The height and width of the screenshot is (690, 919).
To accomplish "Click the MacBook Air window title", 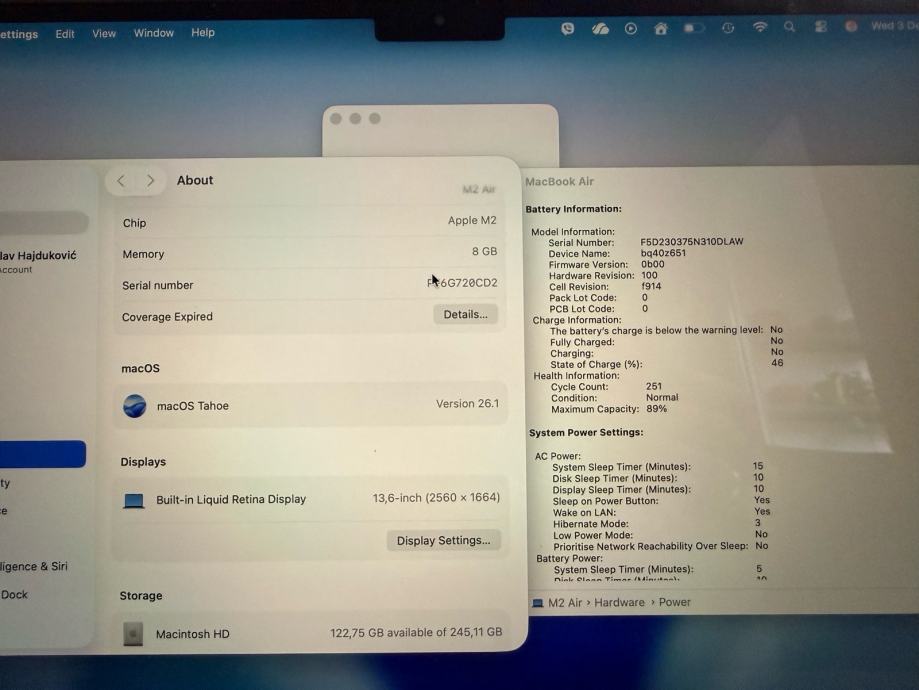I will pos(559,182).
